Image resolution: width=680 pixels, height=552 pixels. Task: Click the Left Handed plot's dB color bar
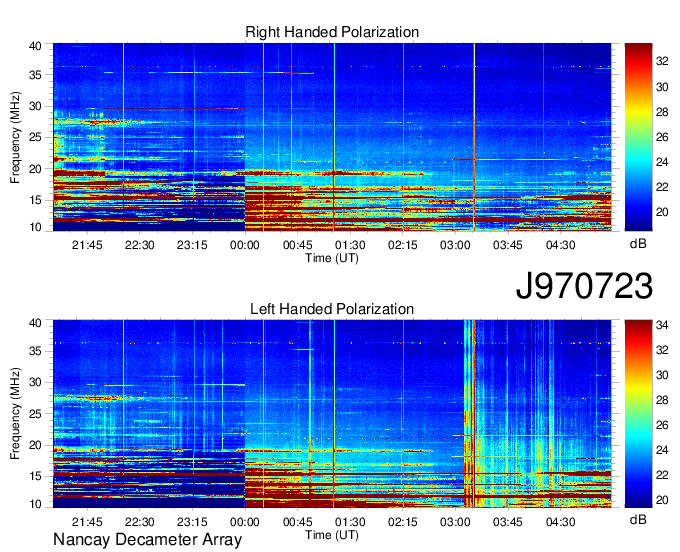coord(638,414)
